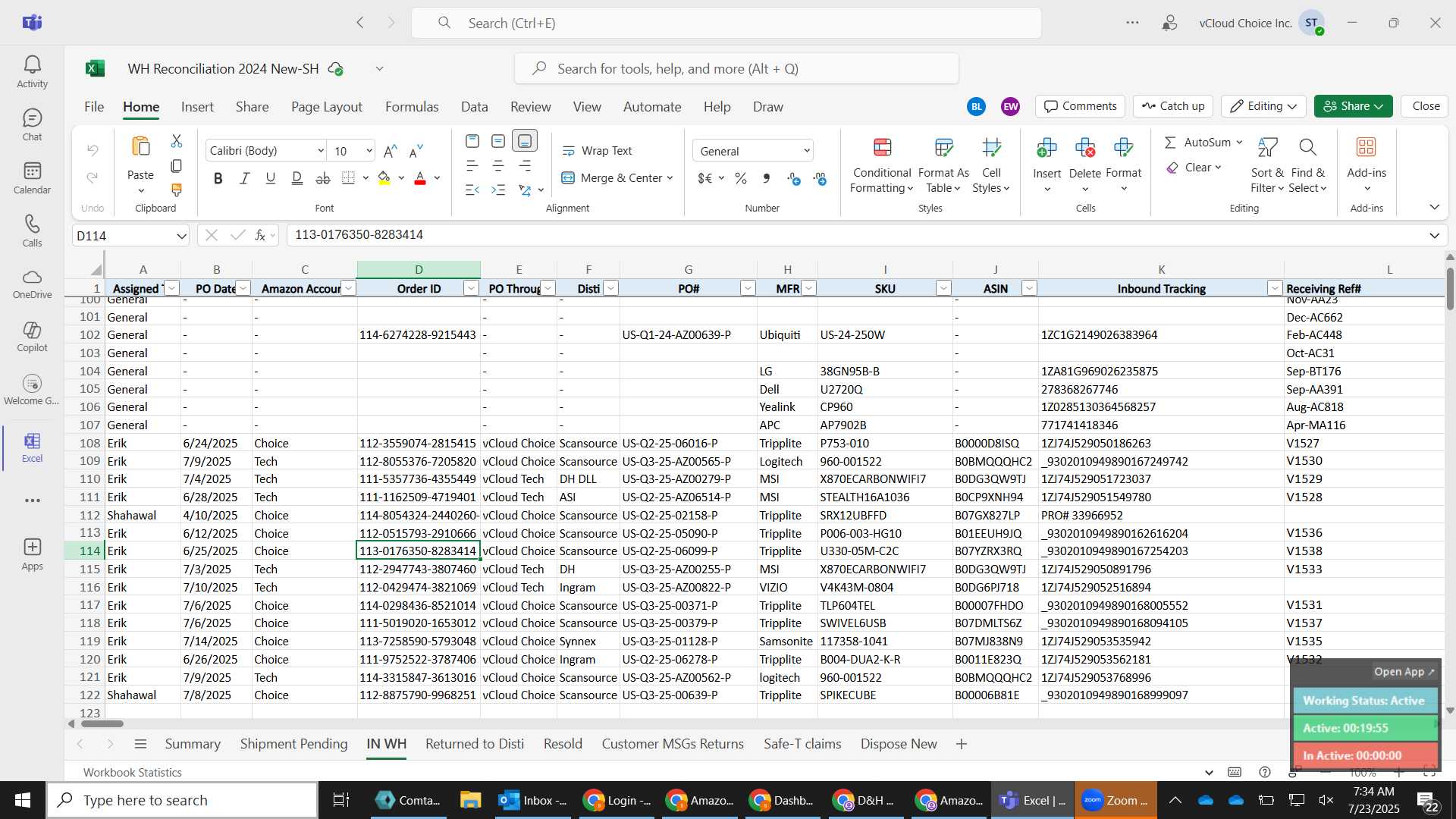This screenshot has width=1456, height=819.
Task: Open Calls in Teams sidebar
Action: click(x=32, y=231)
